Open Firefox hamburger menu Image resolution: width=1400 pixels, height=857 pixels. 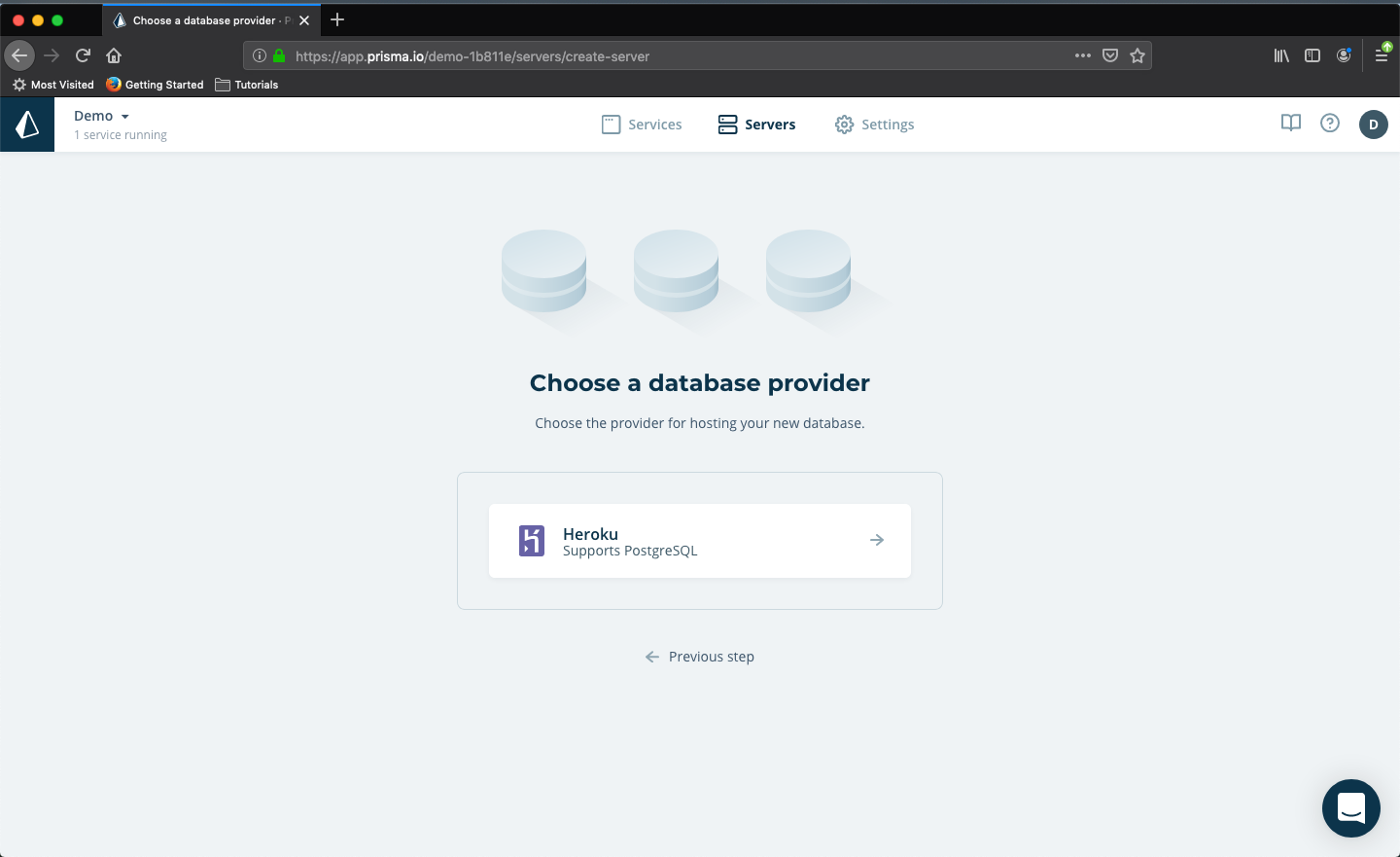coord(1382,55)
